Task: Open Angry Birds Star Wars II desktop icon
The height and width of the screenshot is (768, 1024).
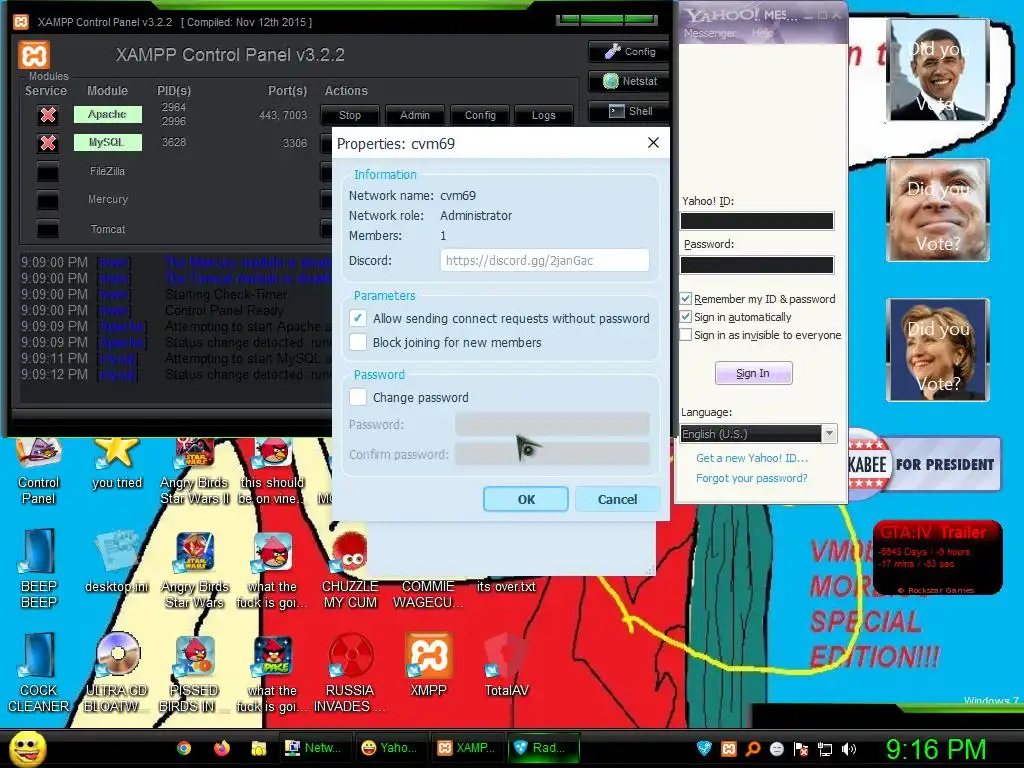Action: pos(195,472)
